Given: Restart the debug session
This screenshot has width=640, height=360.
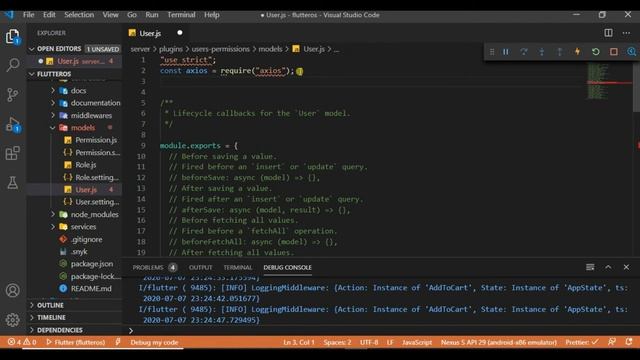Looking at the screenshot, I should click(x=596, y=52).
